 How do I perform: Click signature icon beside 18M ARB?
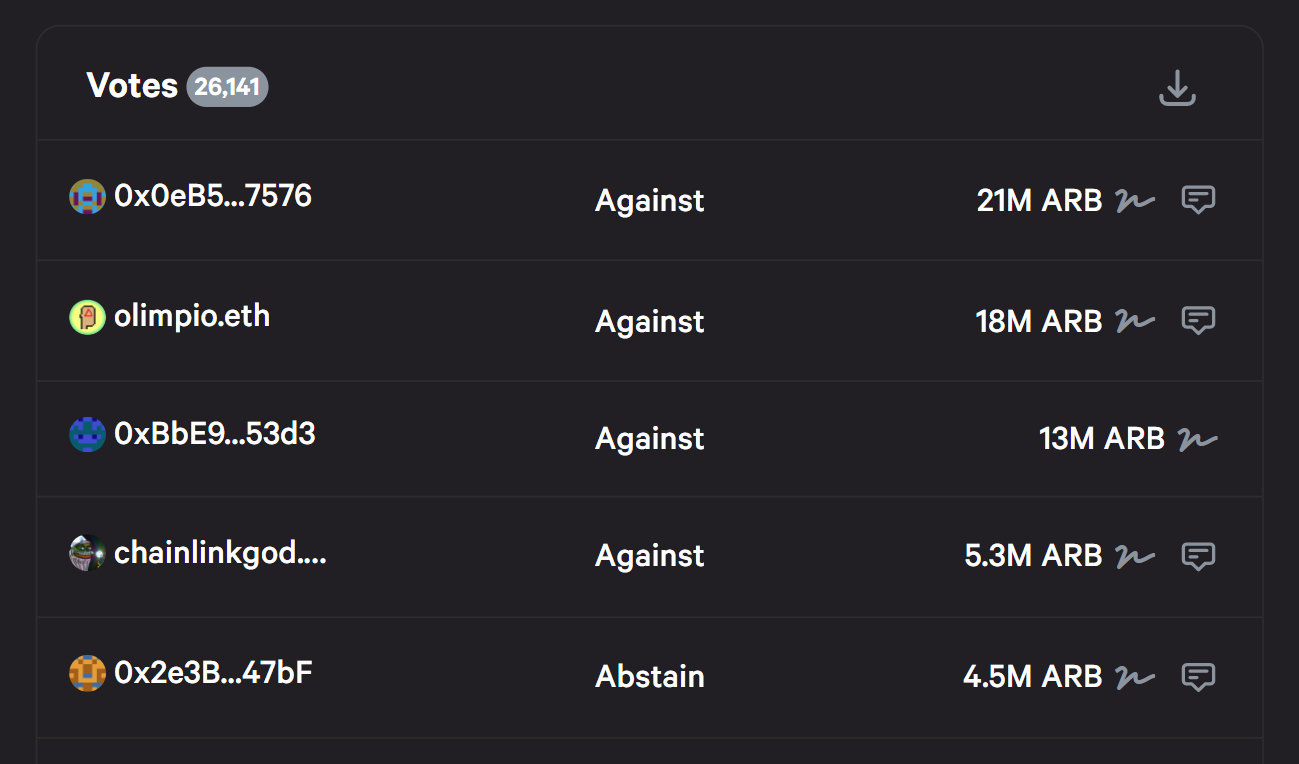pos(1135,322)
